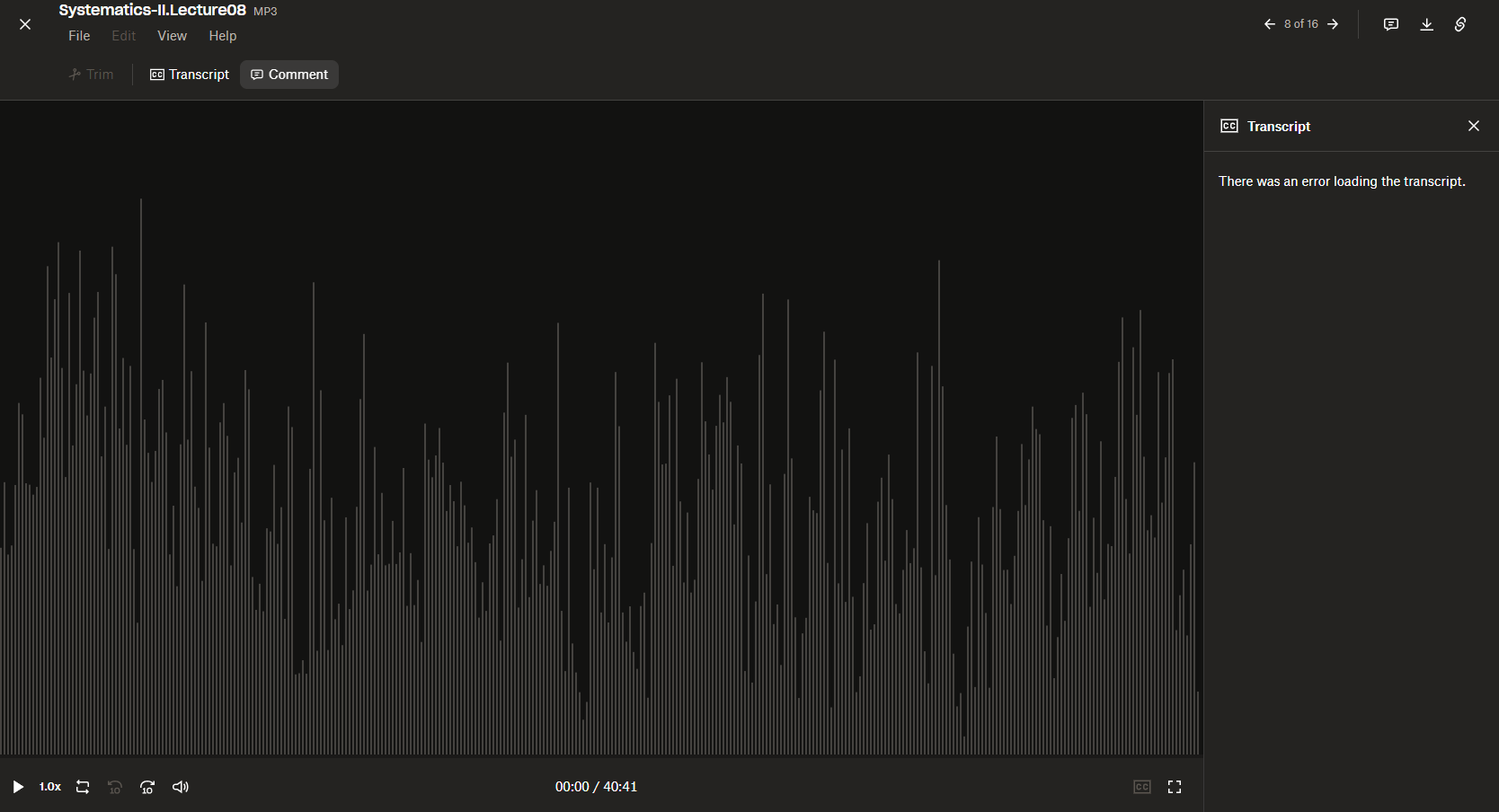Open the Edit menu
The image size is (1499, 812).
(123, 36)
